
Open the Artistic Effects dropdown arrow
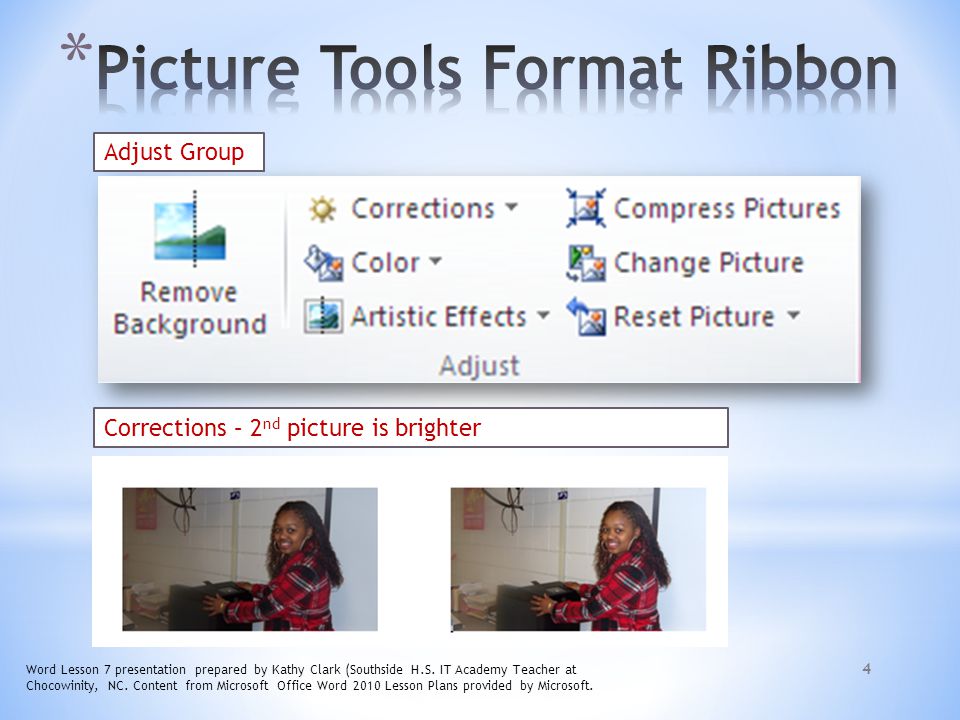coord(543,315)
